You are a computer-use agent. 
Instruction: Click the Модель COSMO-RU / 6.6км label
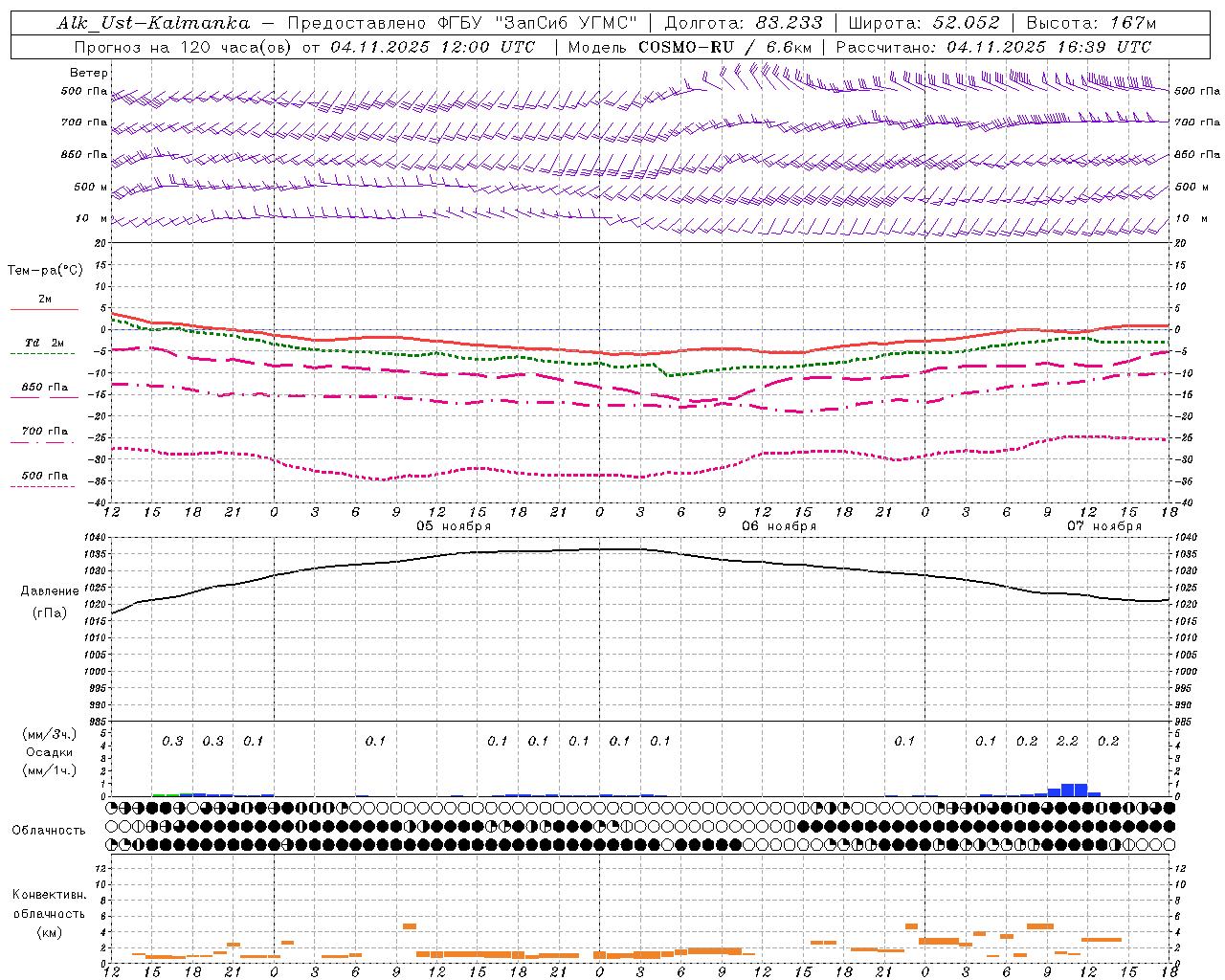689,47
